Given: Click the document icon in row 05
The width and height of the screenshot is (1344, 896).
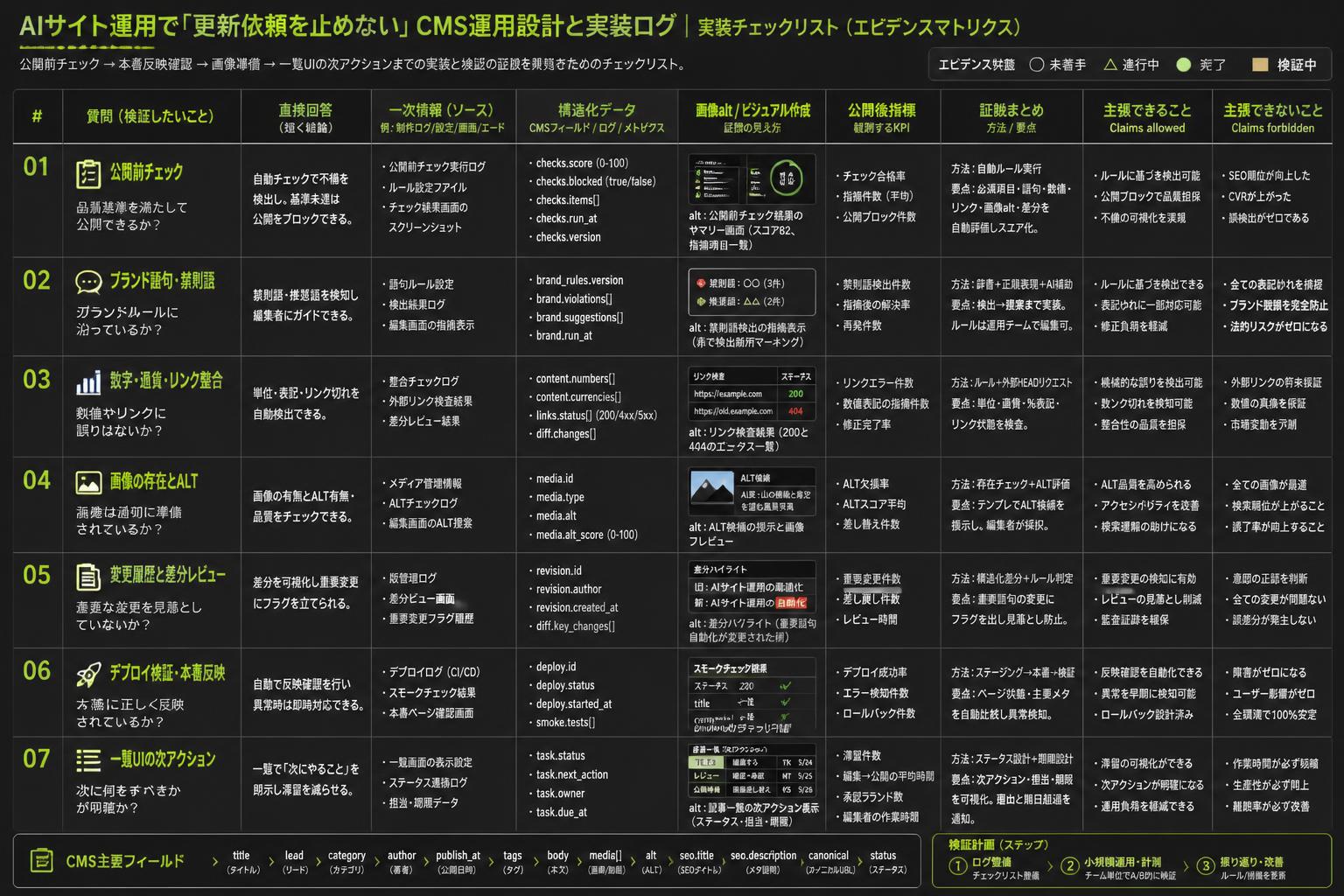Looking at the screenshot, I should point(88,577).
